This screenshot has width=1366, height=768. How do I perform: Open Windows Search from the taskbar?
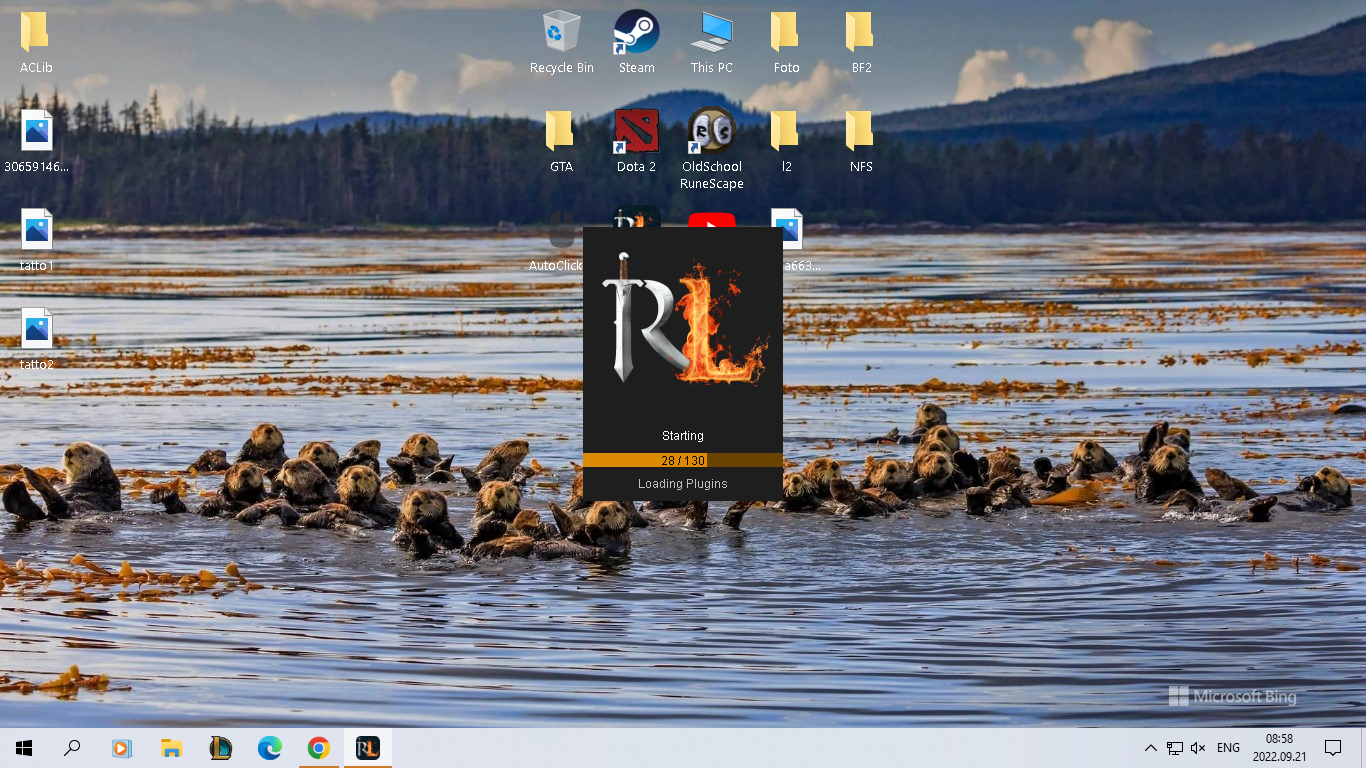(71, 747)
